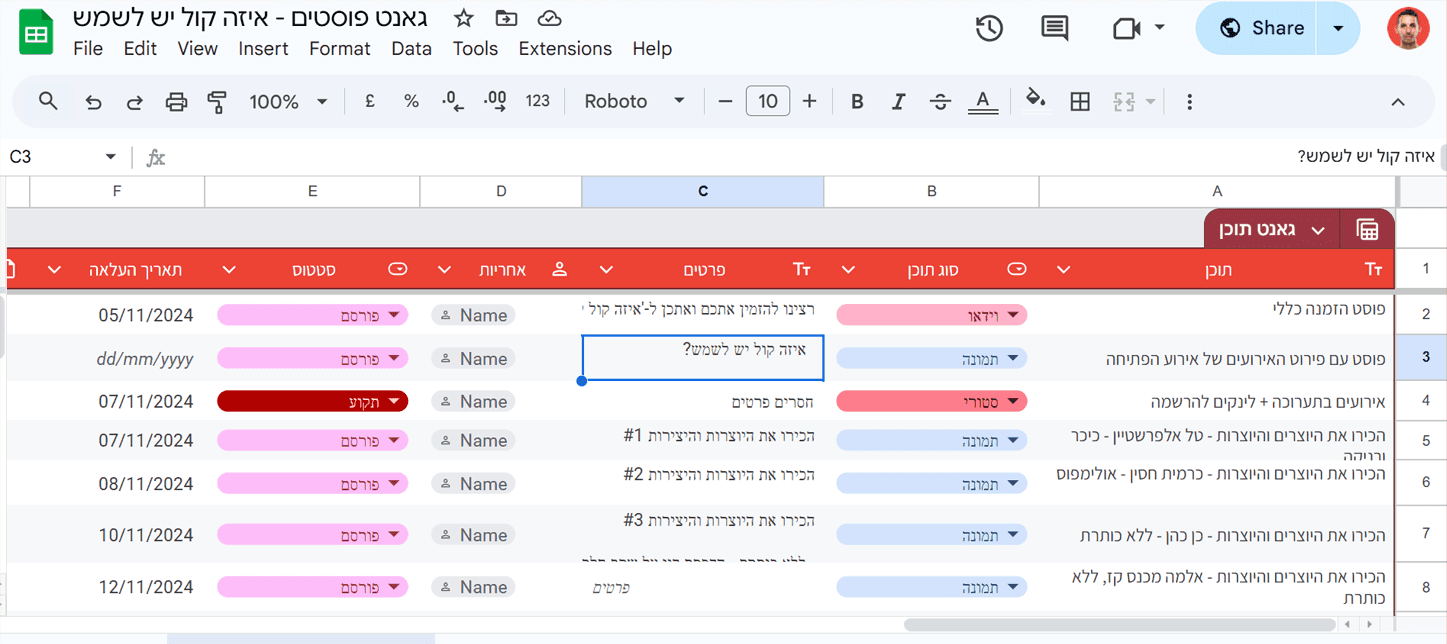
Task: Star this spreadsheet document
Action: click(463, 18)
